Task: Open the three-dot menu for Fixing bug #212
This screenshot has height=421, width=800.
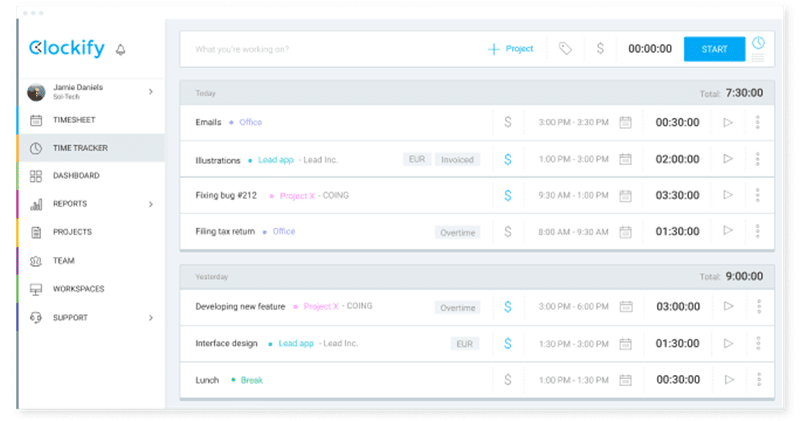Action: (758, 195)
